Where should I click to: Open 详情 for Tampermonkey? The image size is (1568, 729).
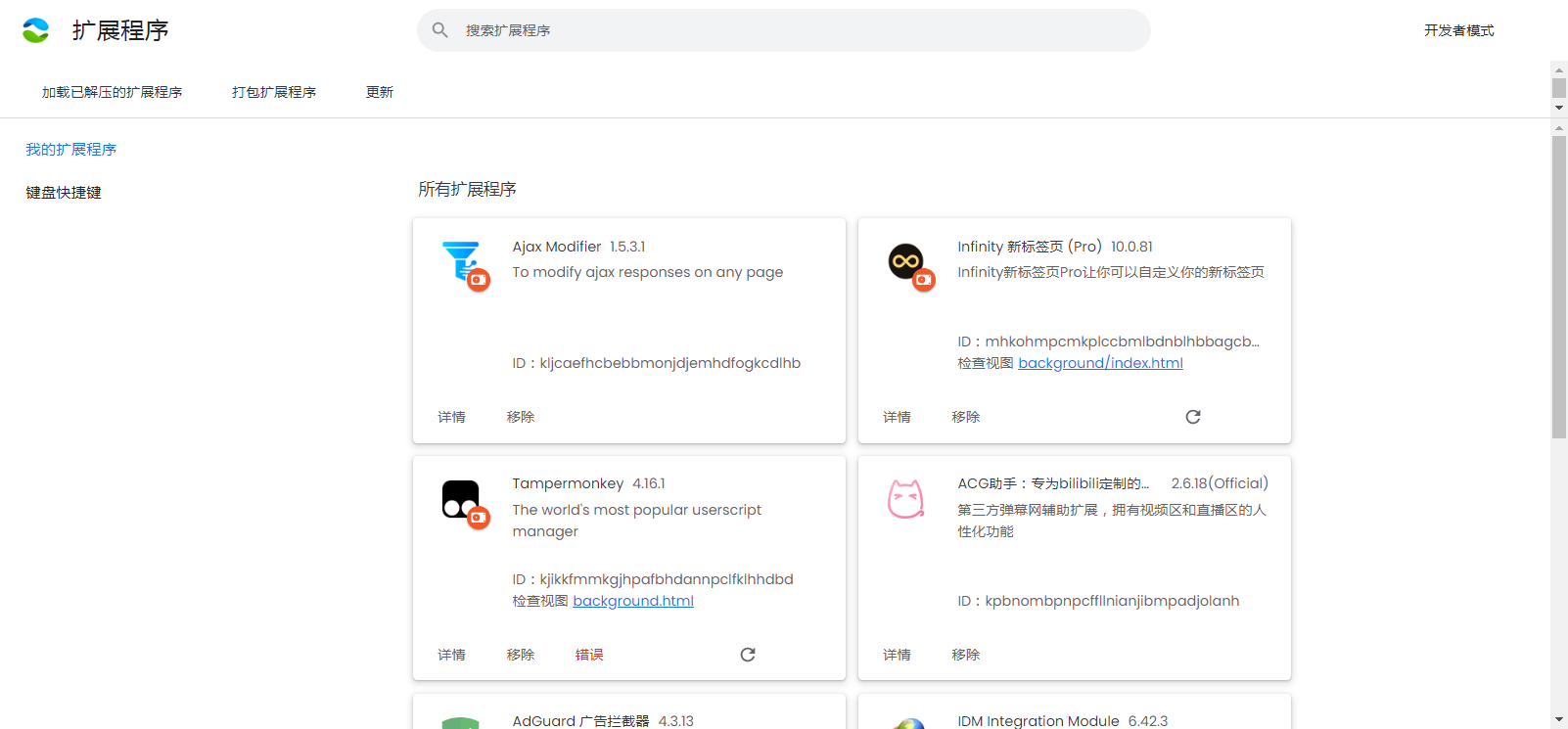pyautogui.click(x=451, y=655)
